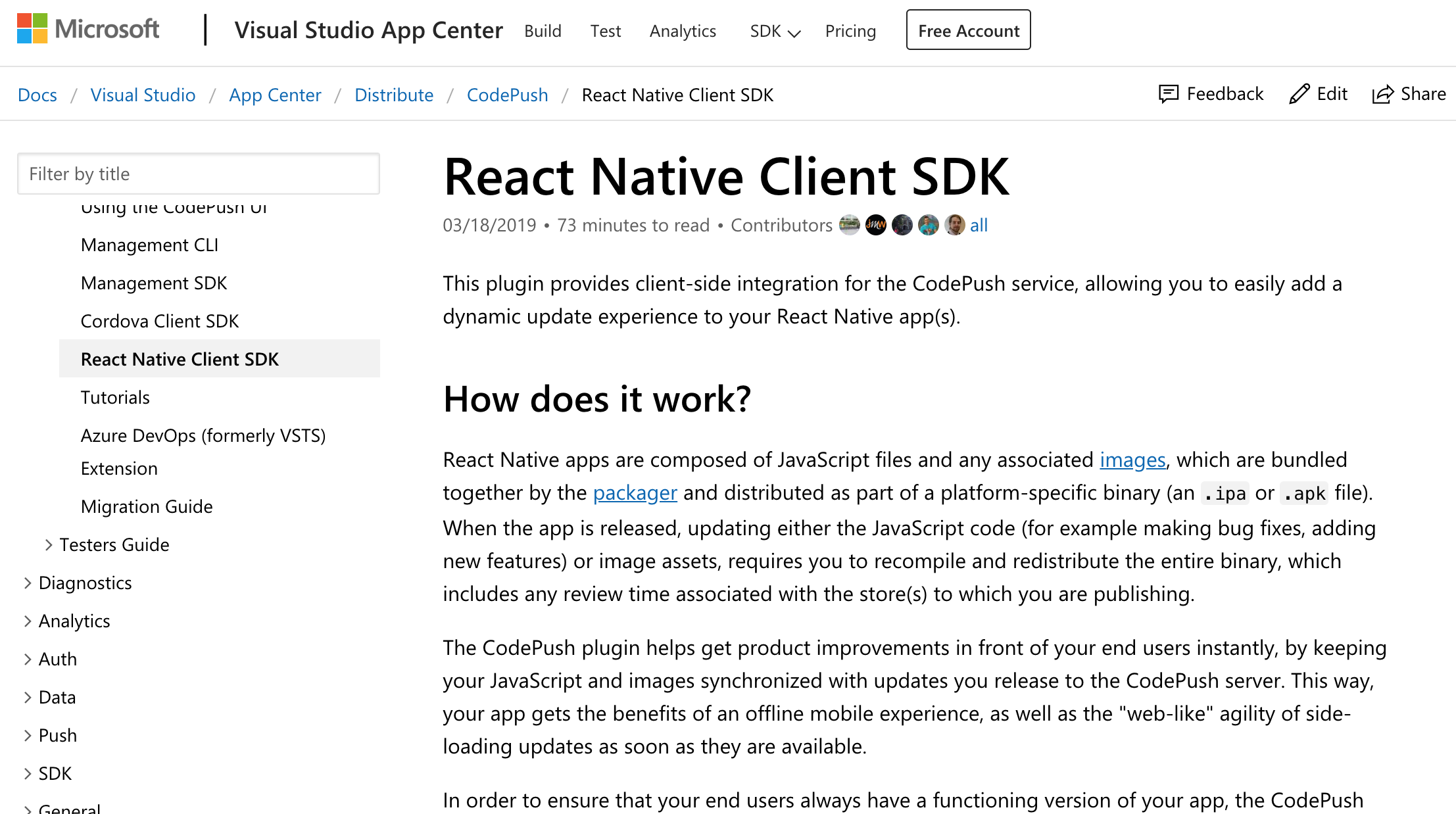Click the Feedback speech bubble icon
Viewport: 1456px width, 814px height.
(1168, 94)
